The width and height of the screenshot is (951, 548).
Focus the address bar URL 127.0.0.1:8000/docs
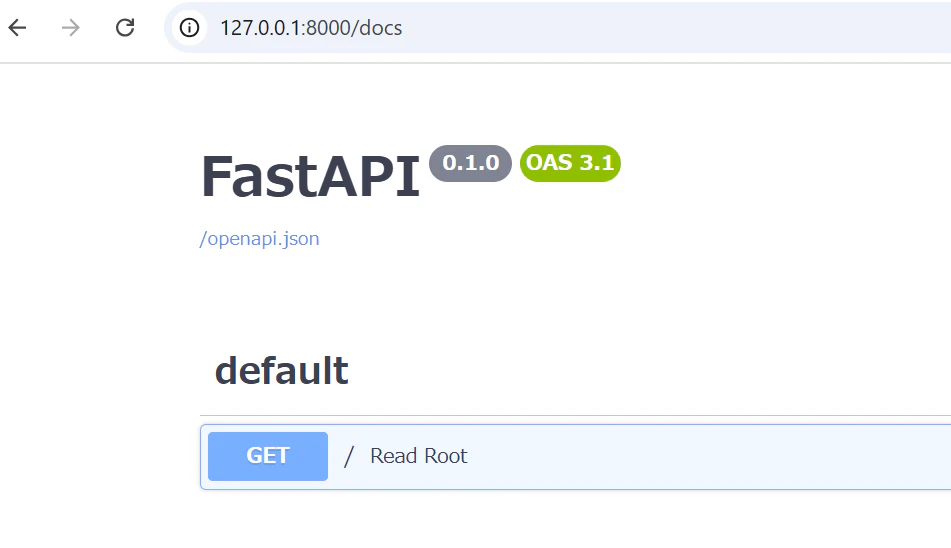[x=311, y=28]
